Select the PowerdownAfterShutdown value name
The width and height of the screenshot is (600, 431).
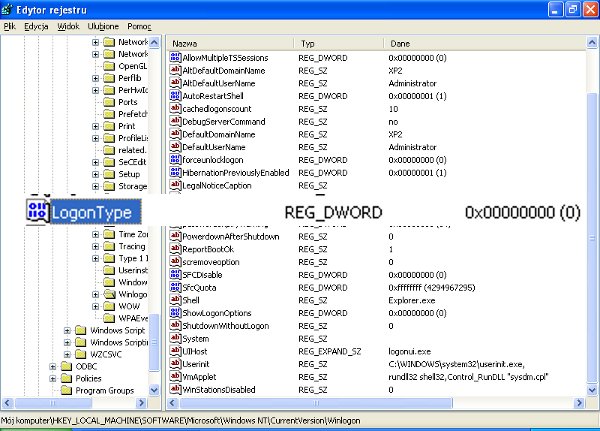(x=231, y=237)
